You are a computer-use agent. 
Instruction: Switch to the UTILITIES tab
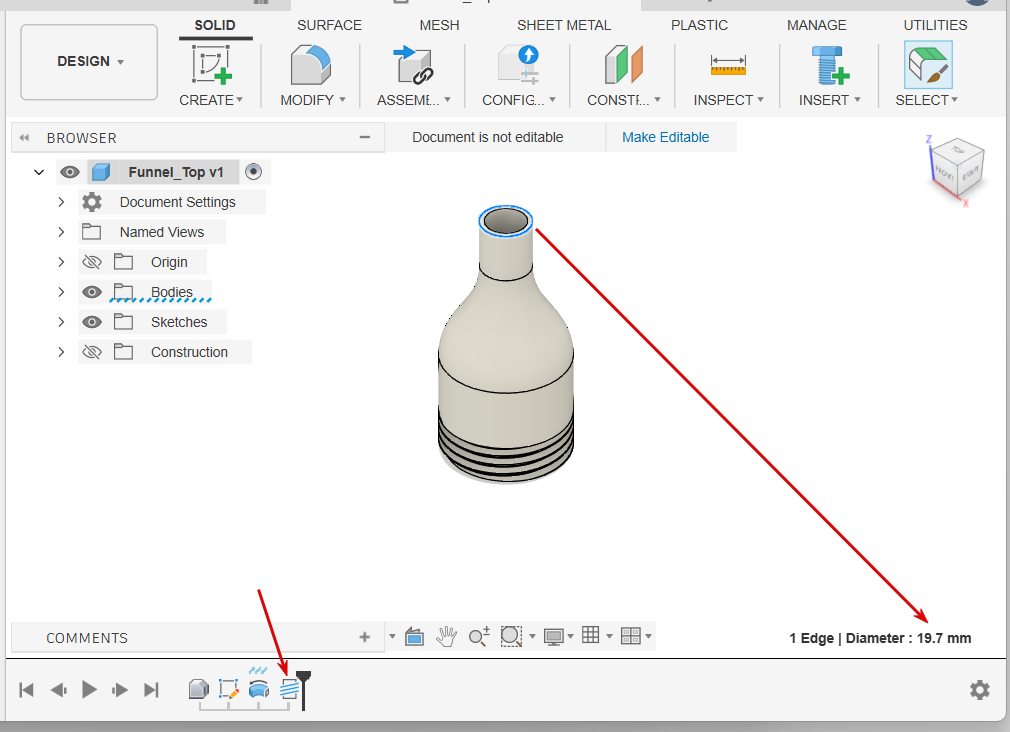tap(935, 25)
